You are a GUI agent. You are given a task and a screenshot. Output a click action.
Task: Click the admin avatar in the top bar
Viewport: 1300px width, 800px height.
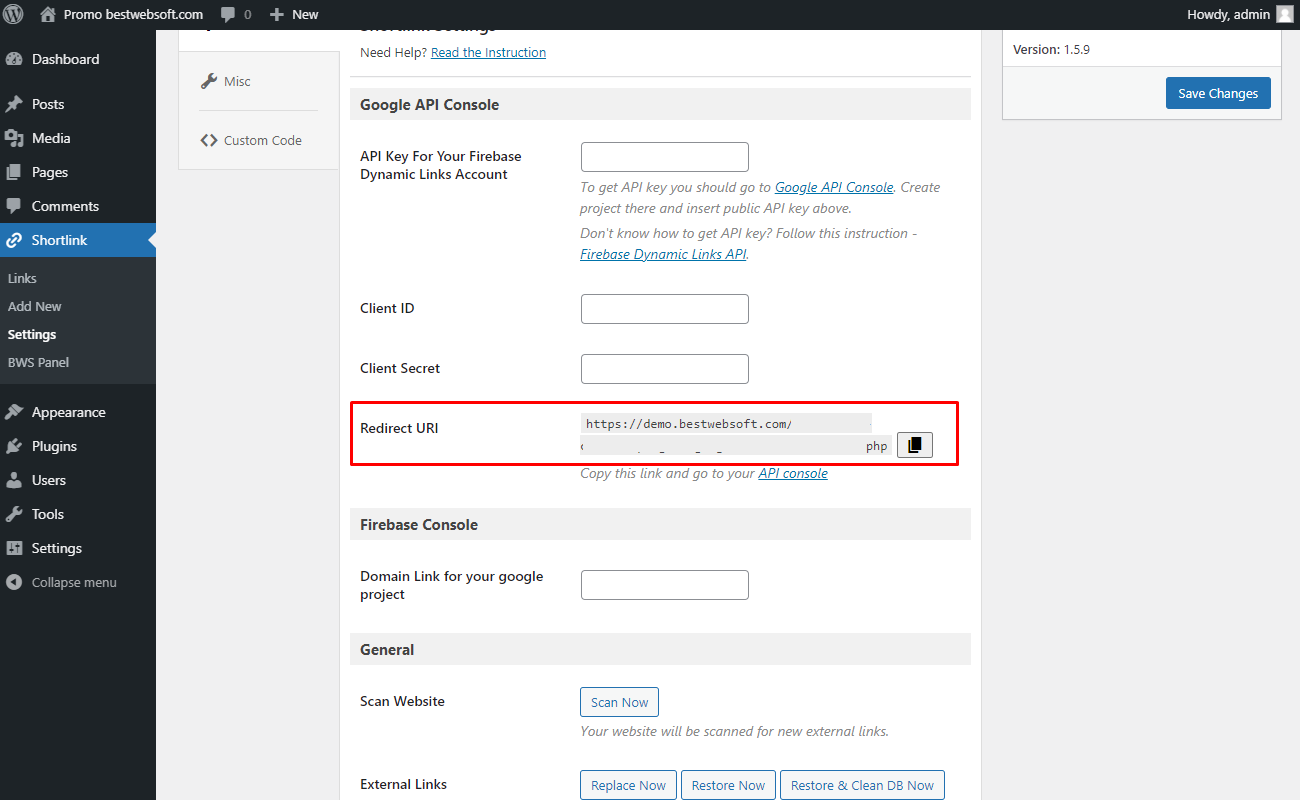click(x=1284, y=14)
